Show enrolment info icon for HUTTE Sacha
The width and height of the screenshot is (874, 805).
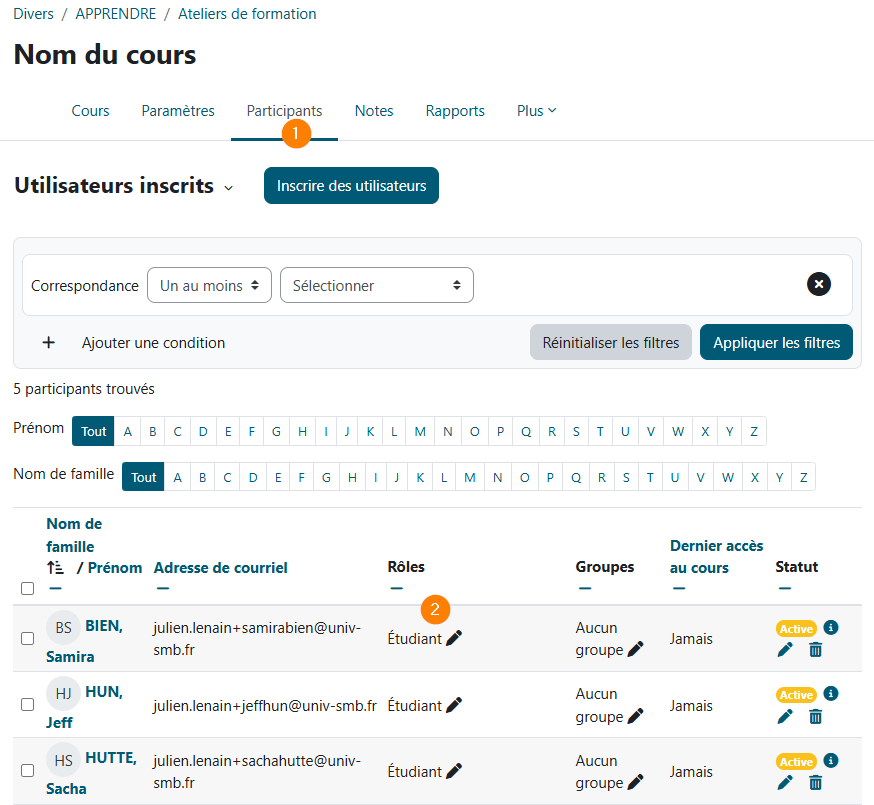click(x=831, y=760)
